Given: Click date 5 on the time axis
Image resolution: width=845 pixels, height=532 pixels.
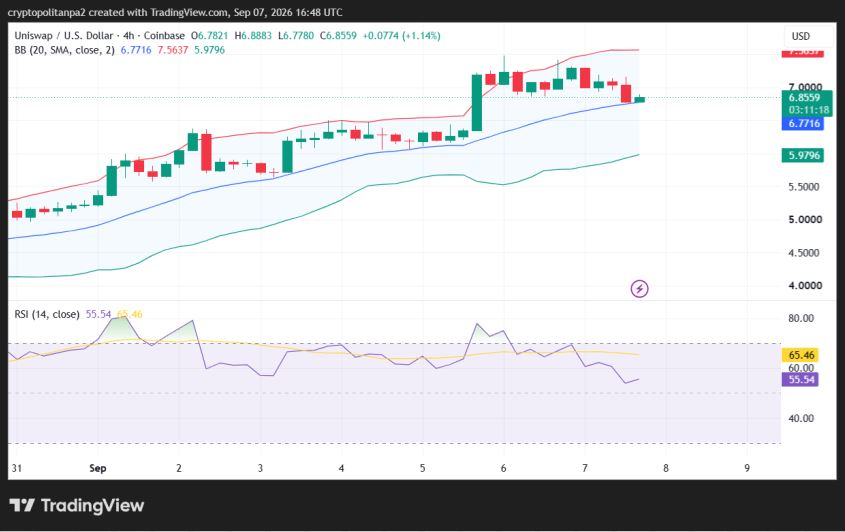Looking at the screenshot, I should pos(422,468).
